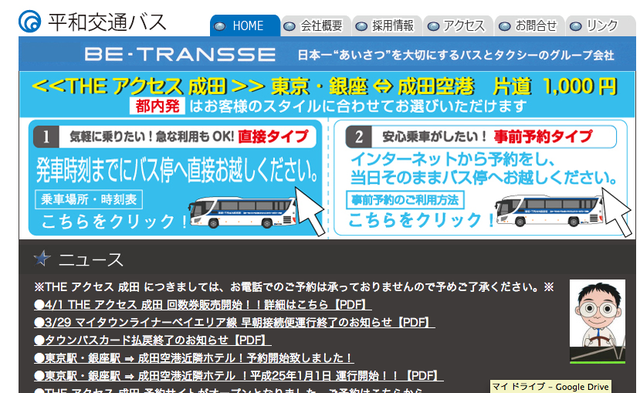Viewport: 640px width, 393px height.
Task: Open the HOME tab
Action: (x=245, y=26)
